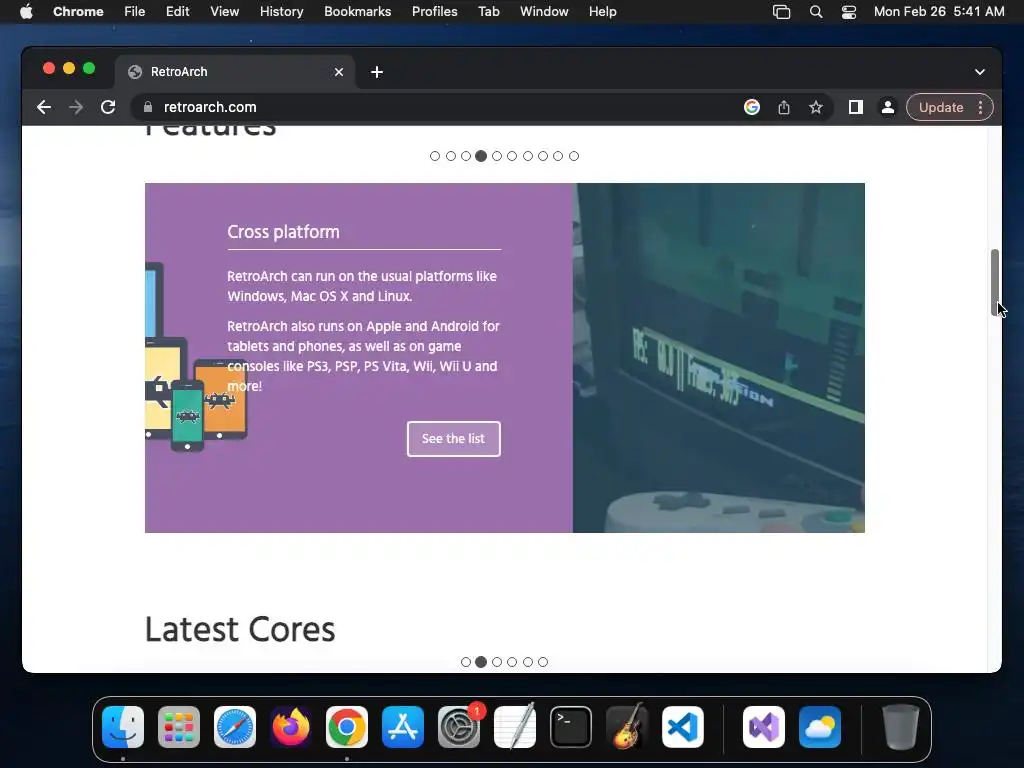Open the History menu
1024x768 pixels.
click(281, 12)
